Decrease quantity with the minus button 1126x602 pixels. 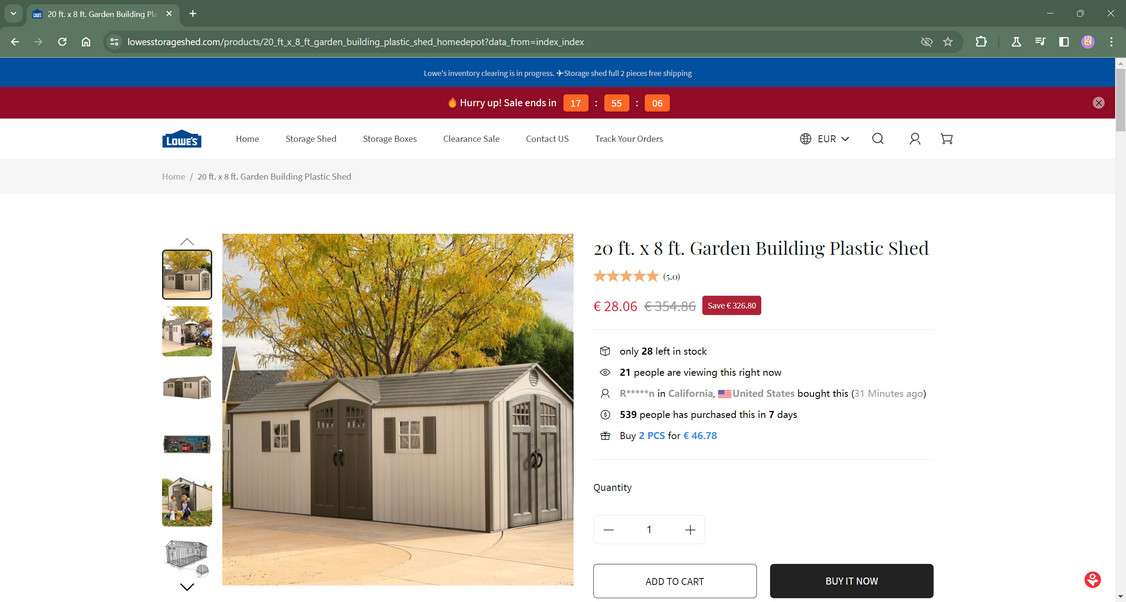608,529
